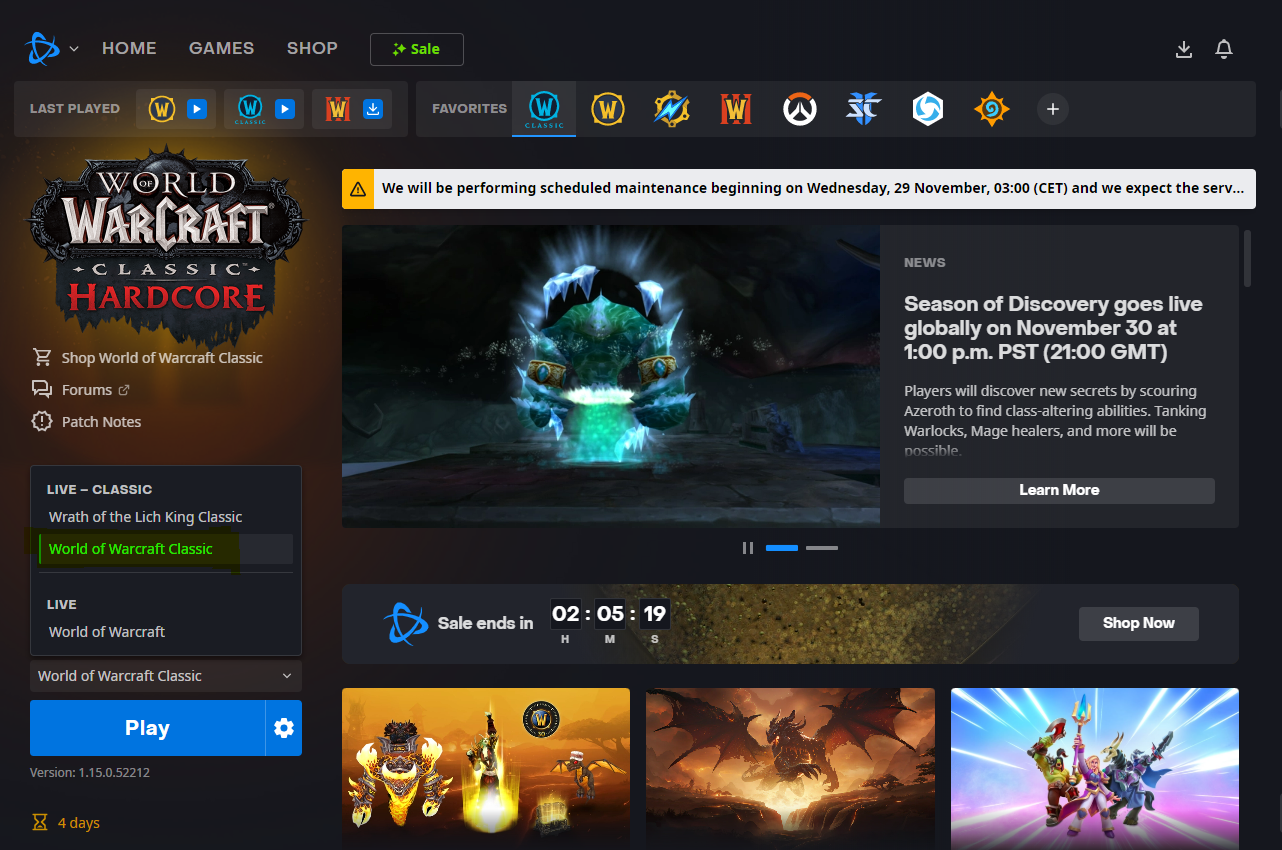This screenshot has height=850, width=1282.
Task: Open the Season of Discovery news headline
Action: pyautogui.click(x=1053, y=328)
